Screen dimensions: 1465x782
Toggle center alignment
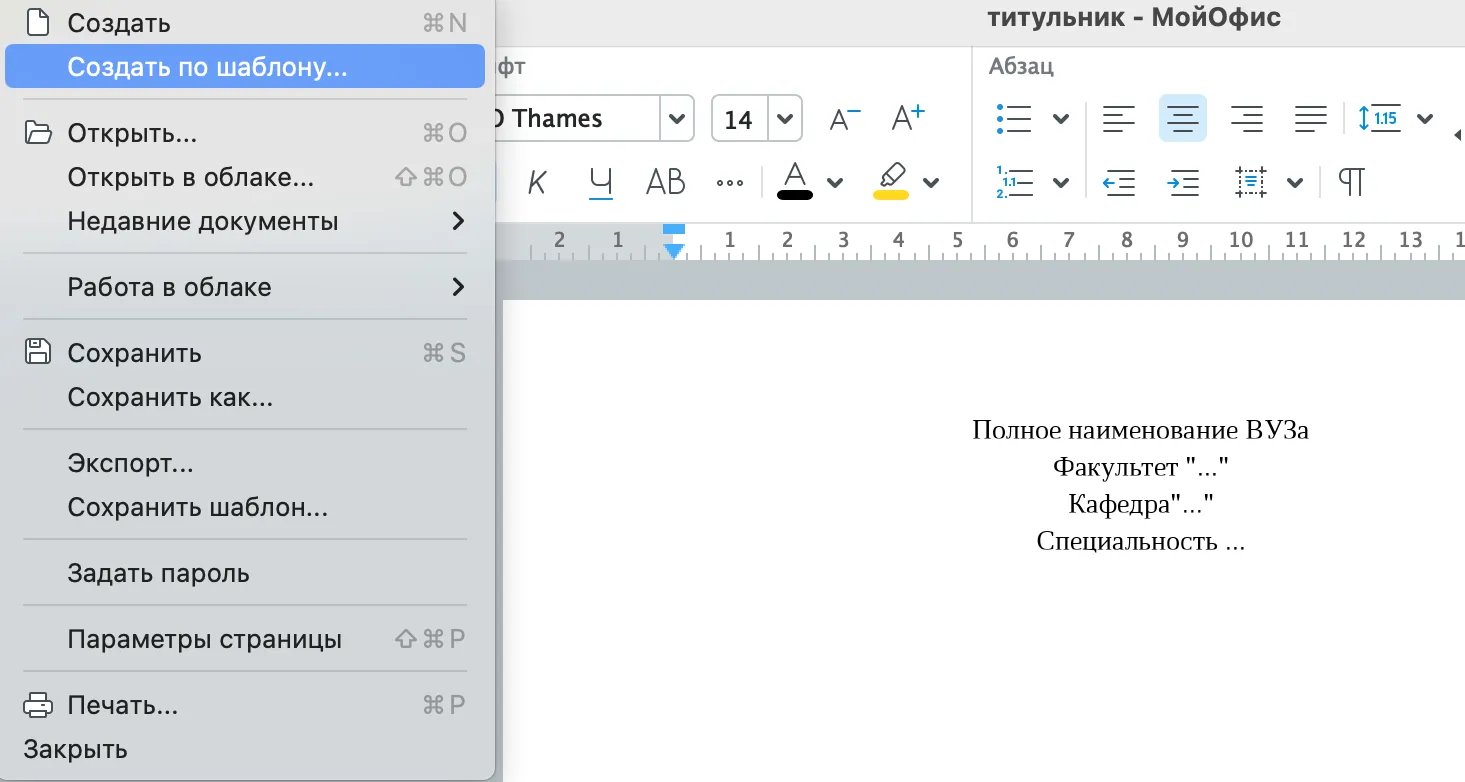click(x=1183, y=119)
